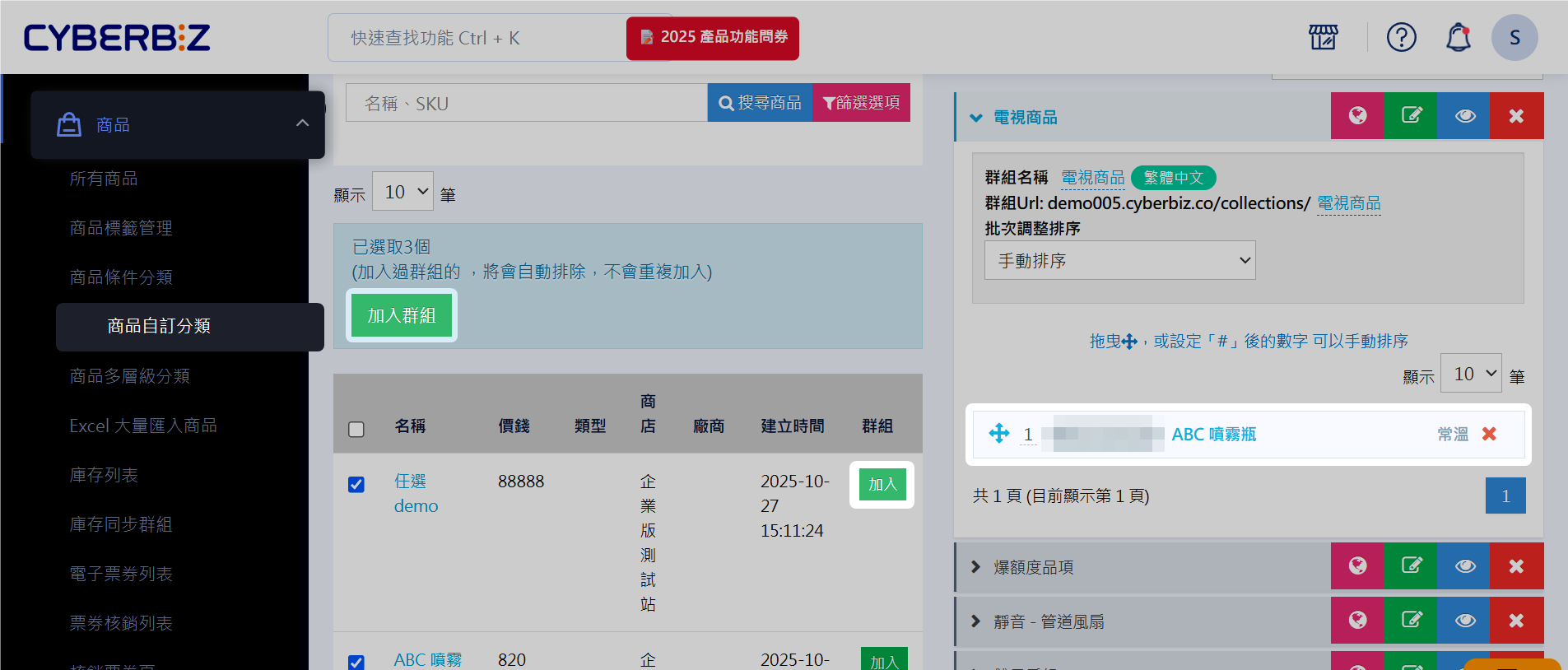Click the help question mark icon

tap(1401, 37)
